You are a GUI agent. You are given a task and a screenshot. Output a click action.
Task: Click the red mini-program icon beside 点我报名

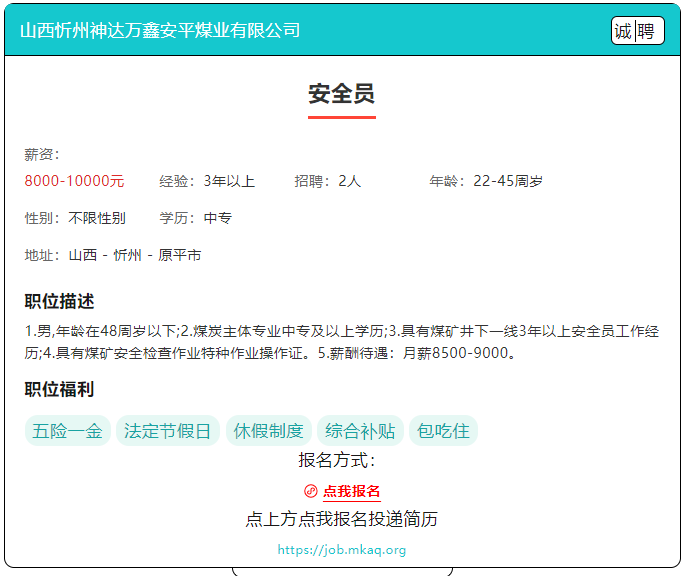coord(311,491)
